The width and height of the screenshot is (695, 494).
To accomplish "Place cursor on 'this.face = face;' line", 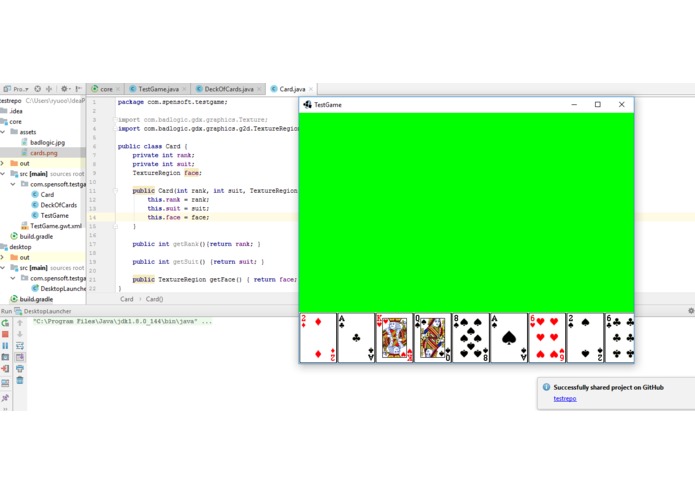I will (x=178, y=218).
